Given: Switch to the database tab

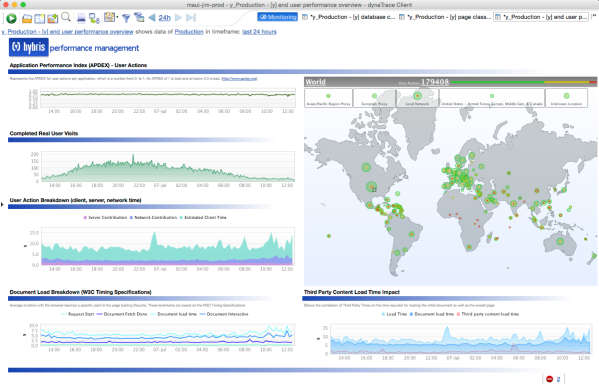Looking at the screenshot, I should (348, 17).
